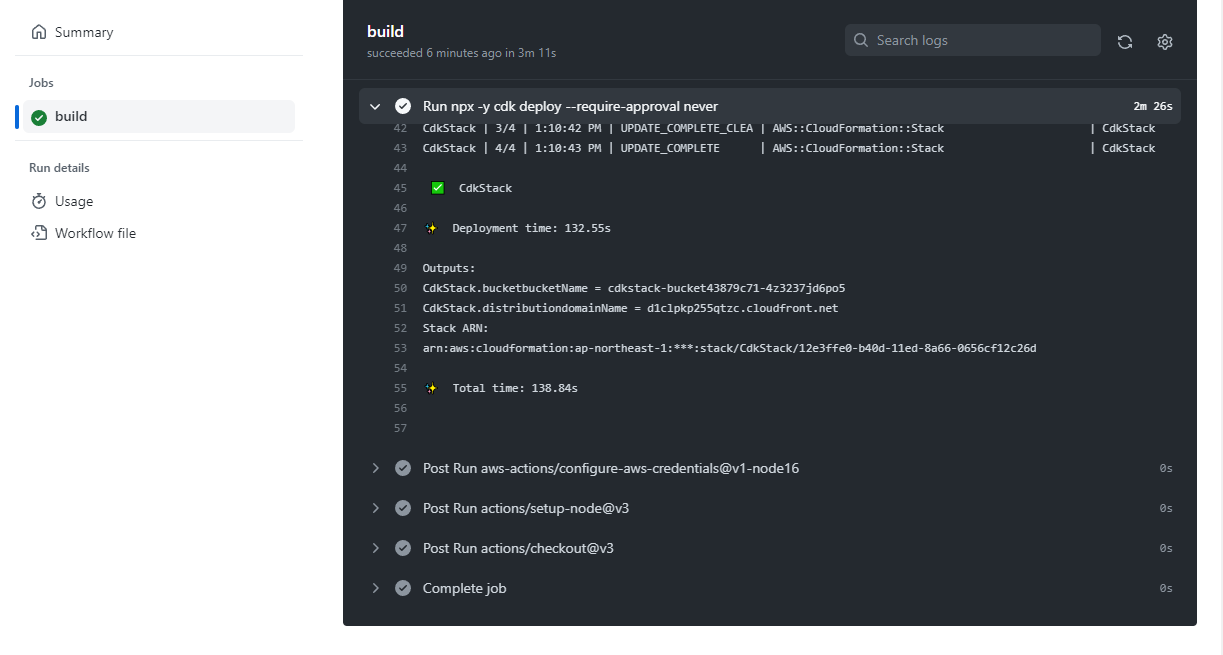Screen dimensions: 1223x655
Task: Select the build job in the sidebar
Action: click(x=72, y=116)
